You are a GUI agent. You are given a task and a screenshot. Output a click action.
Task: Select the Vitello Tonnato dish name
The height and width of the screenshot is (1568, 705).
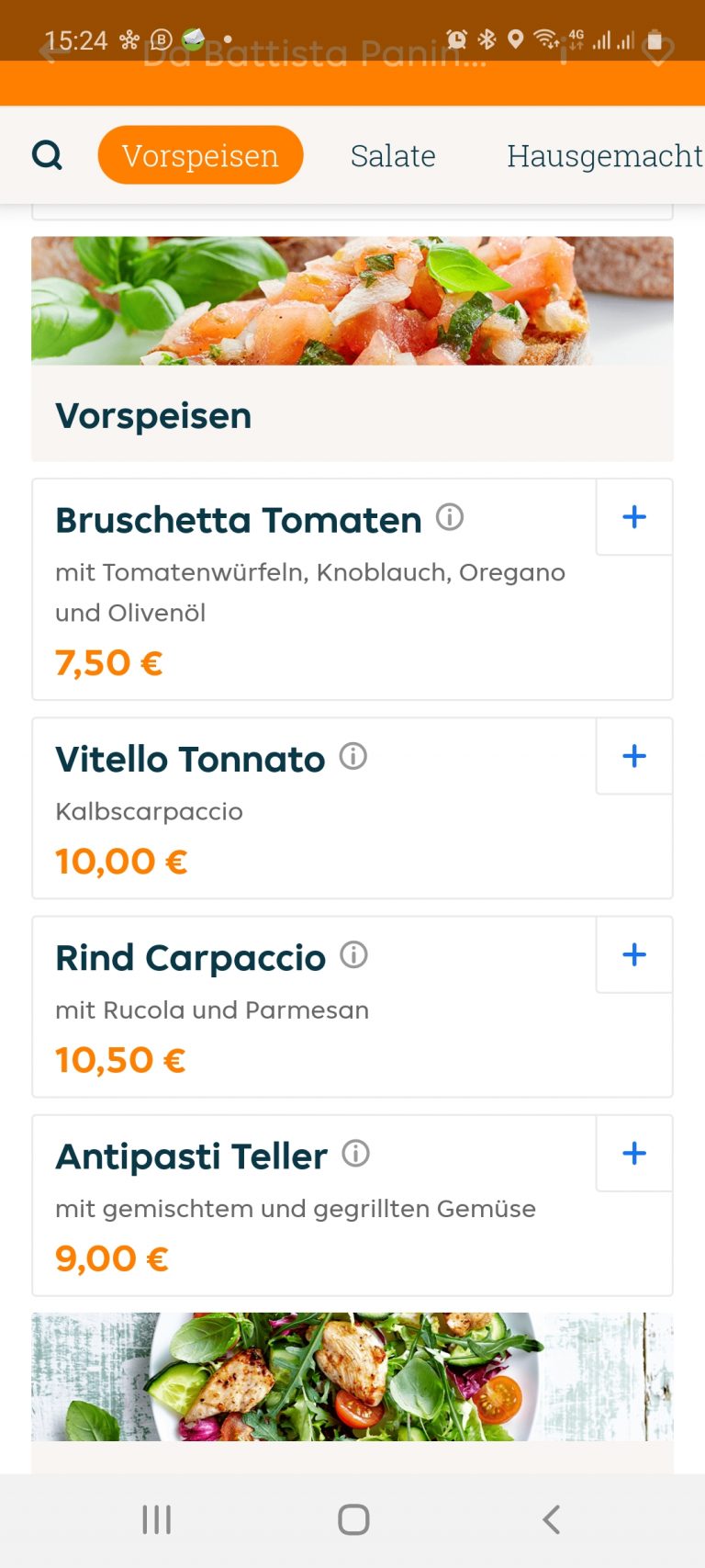click(x=190, y=760)
